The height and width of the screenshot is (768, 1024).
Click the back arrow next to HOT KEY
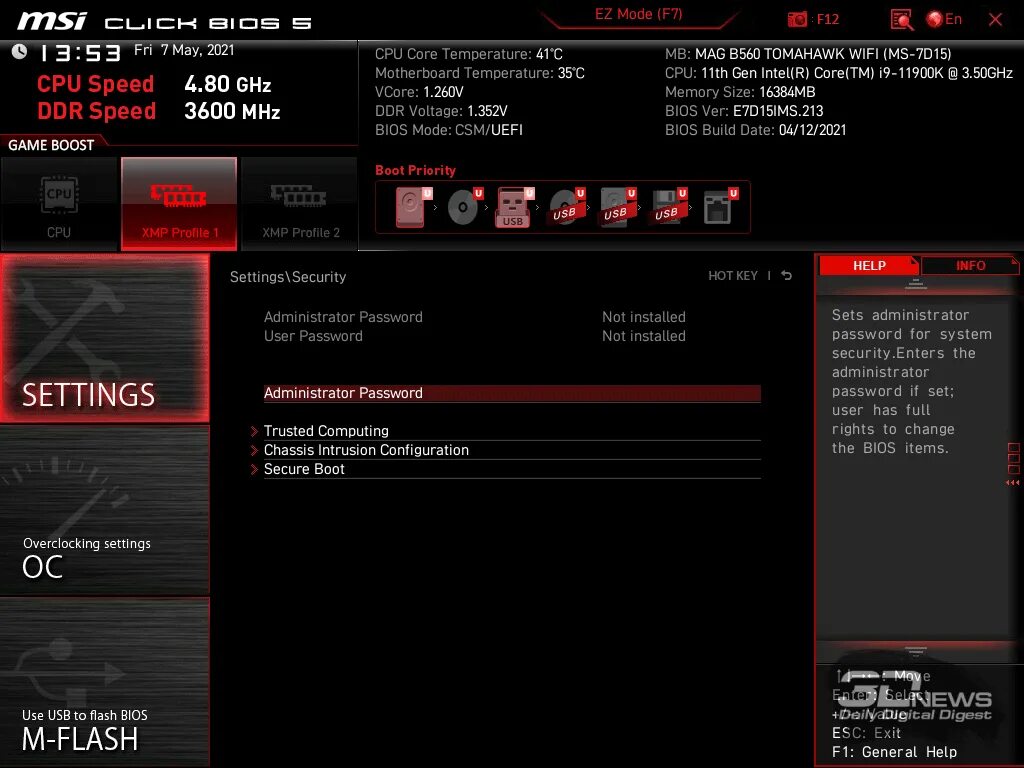(786, 276)
